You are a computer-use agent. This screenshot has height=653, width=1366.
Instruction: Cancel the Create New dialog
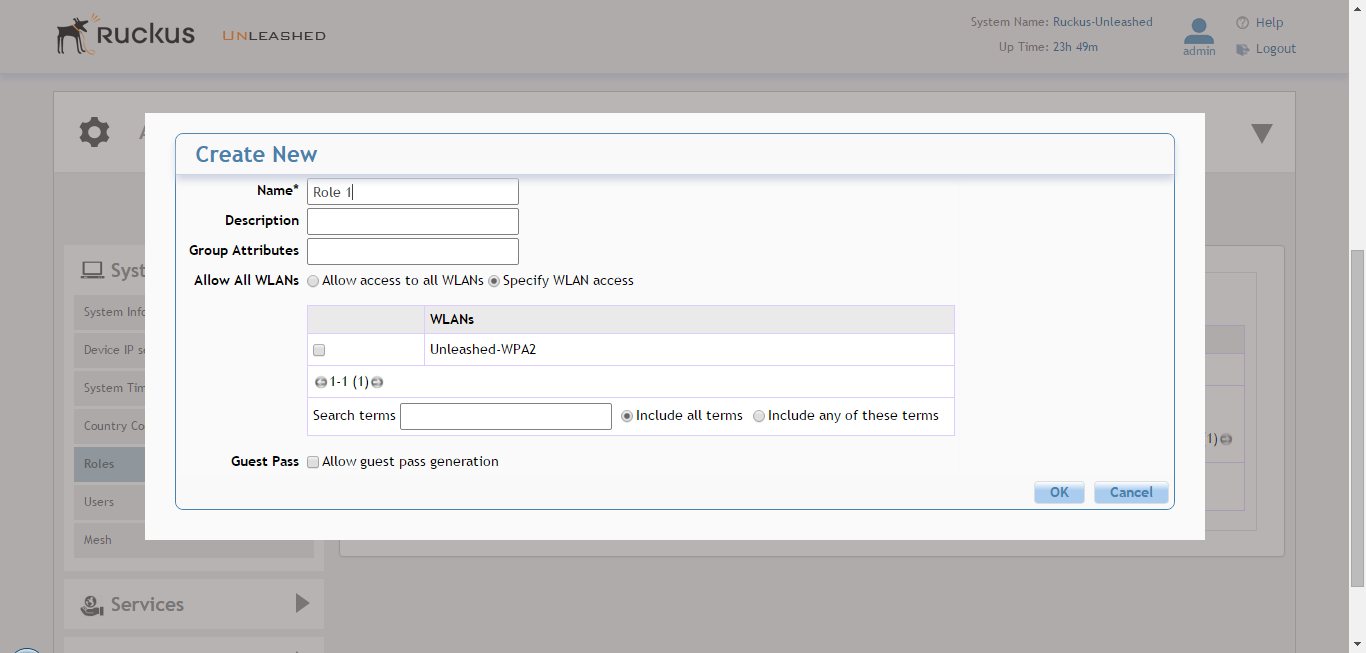tap(1130, 492)
